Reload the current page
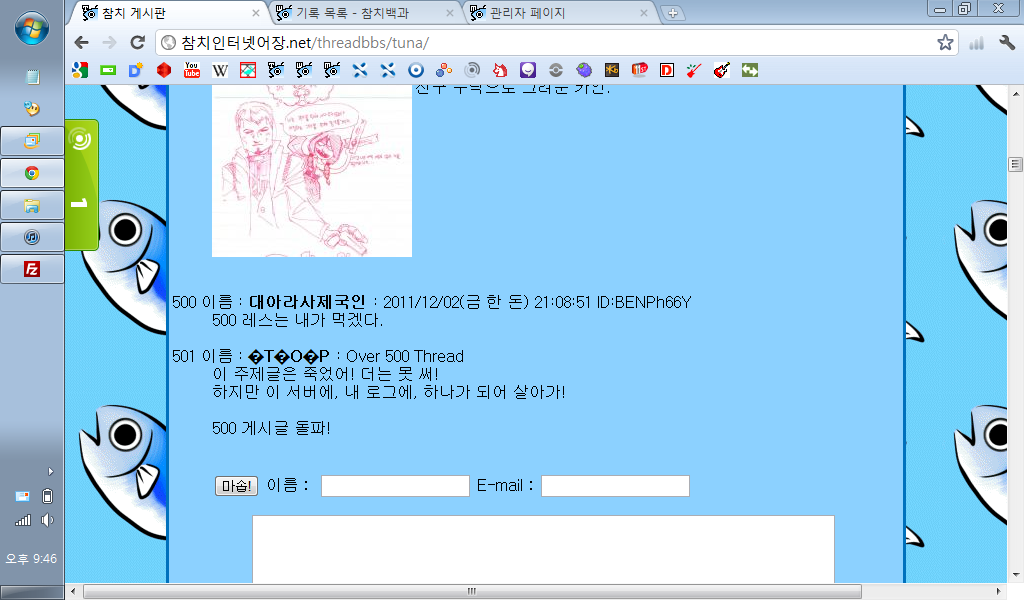1024x600 pixels. [138, 43]
